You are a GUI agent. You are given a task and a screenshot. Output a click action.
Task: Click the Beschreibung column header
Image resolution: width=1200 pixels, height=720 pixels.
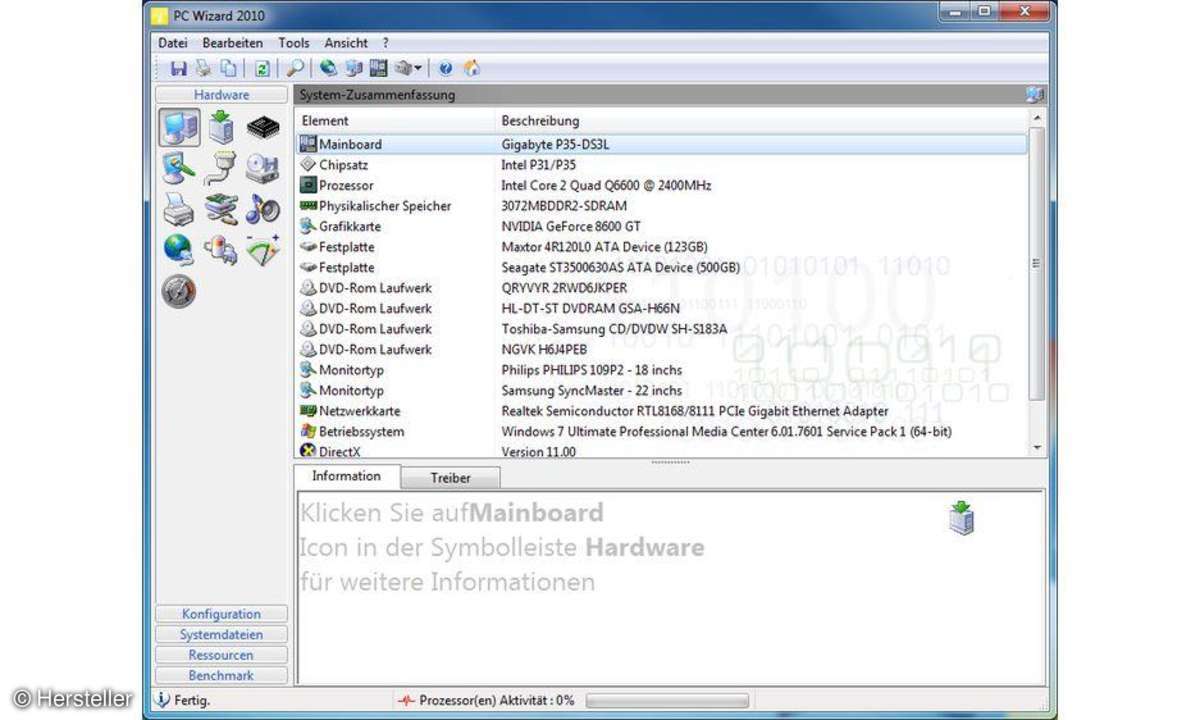(762, 121)
